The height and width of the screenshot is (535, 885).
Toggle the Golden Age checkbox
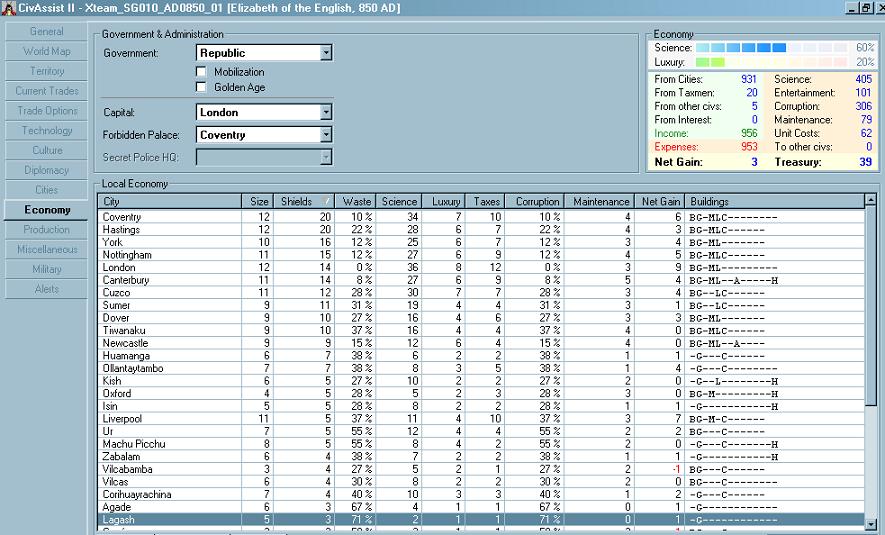(201, 87)
